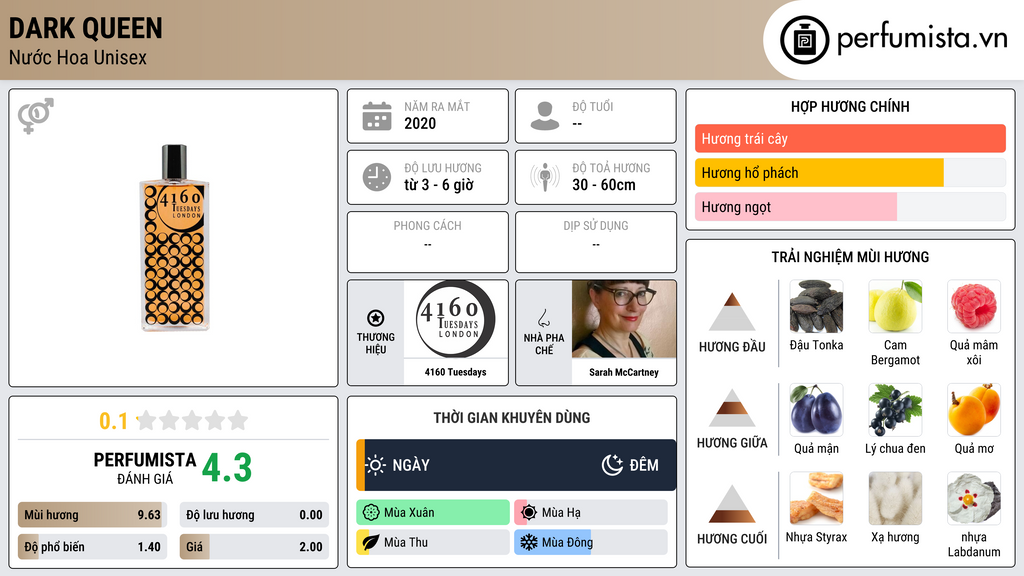Click the THỜI GIAN KHUYÊN DÙNG heading
The height and width of the screenshot is (576, 1024).
pyautogui.click(x=512, y=418)
